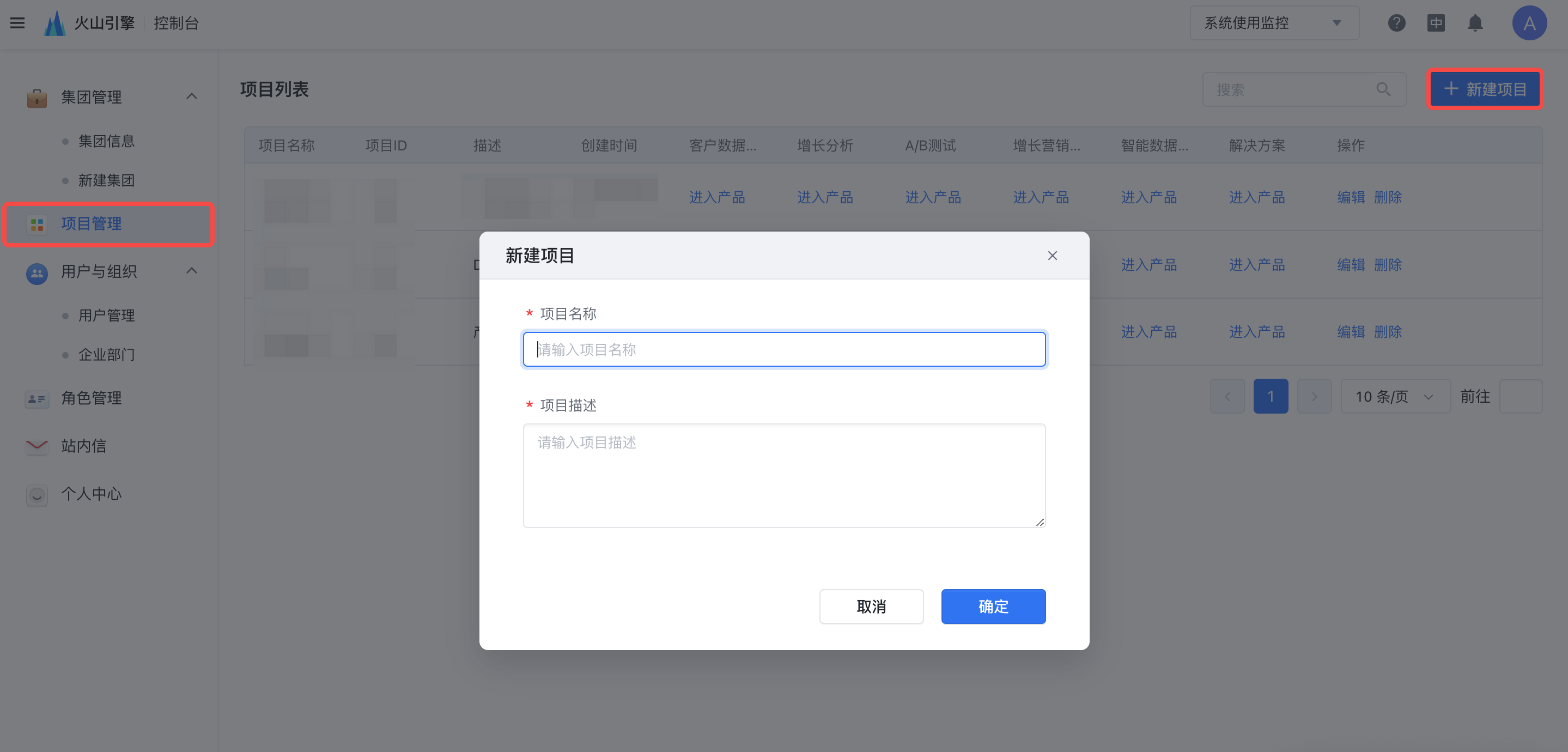Viewport: 1568px width, 752px height.
Task: Click 删除 in the third row
Action: click(x=1388, y=332)
